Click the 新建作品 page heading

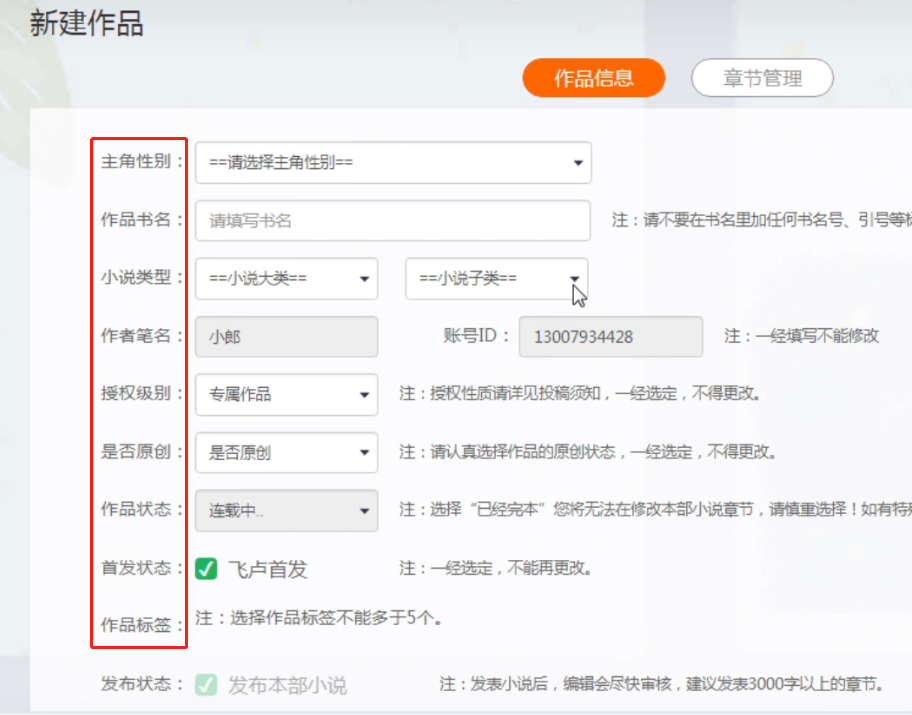[x=86, y=24]
